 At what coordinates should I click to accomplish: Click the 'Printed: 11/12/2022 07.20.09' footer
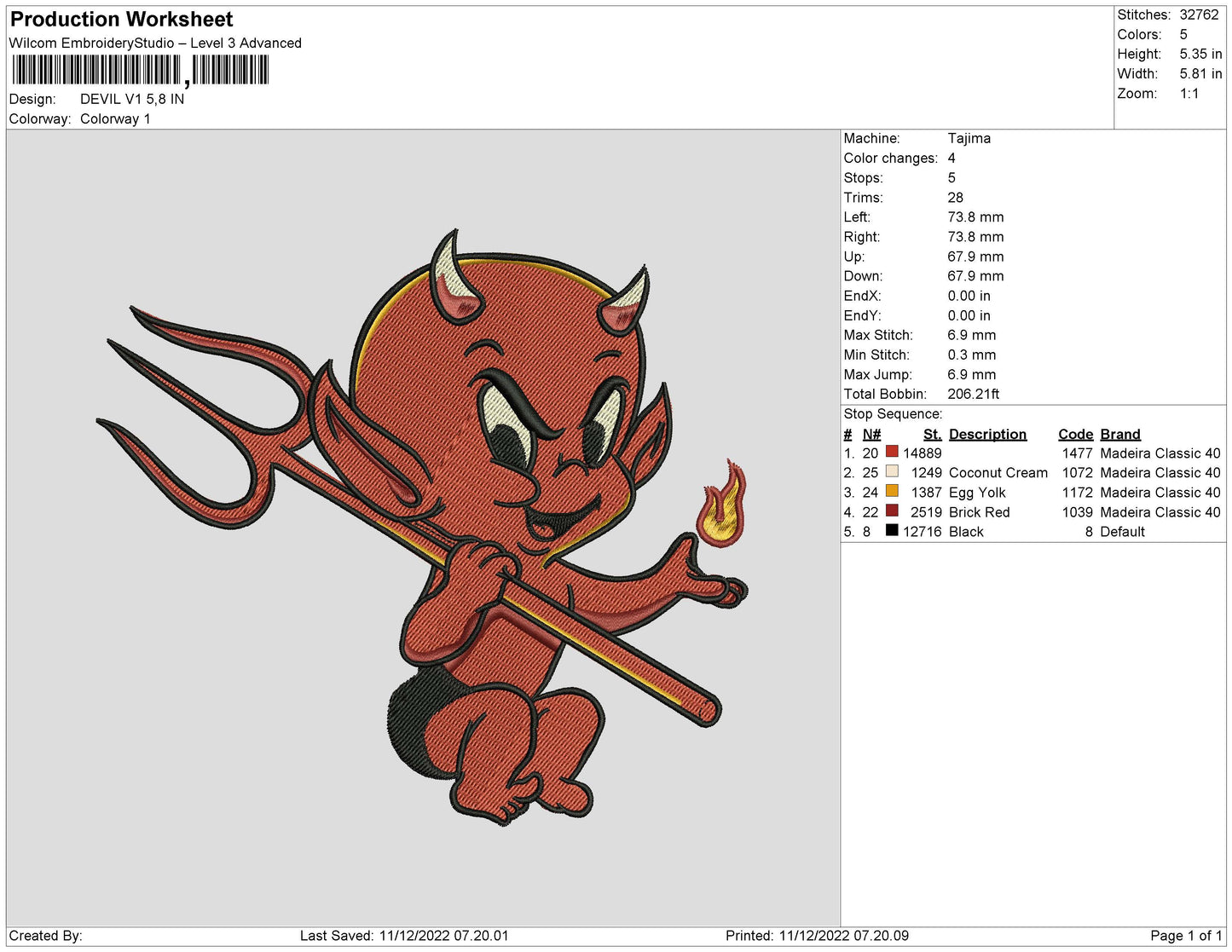pos(817,936)
